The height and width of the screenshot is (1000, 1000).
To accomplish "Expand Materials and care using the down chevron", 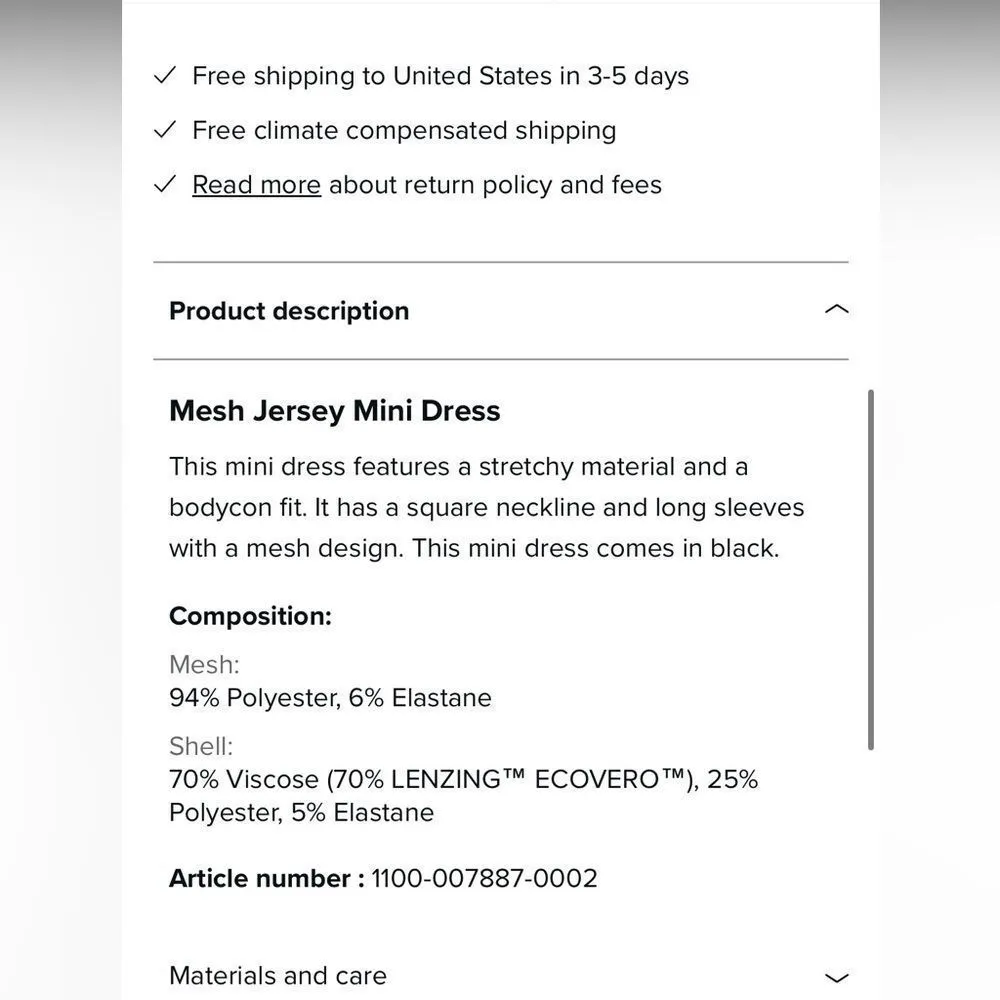I will [x=836, y=977].
